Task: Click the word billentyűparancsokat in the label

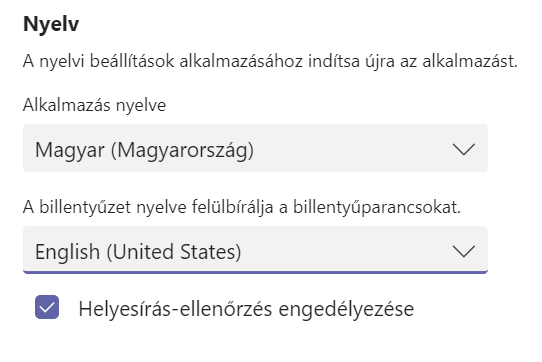Action: [x=377, y=207]
